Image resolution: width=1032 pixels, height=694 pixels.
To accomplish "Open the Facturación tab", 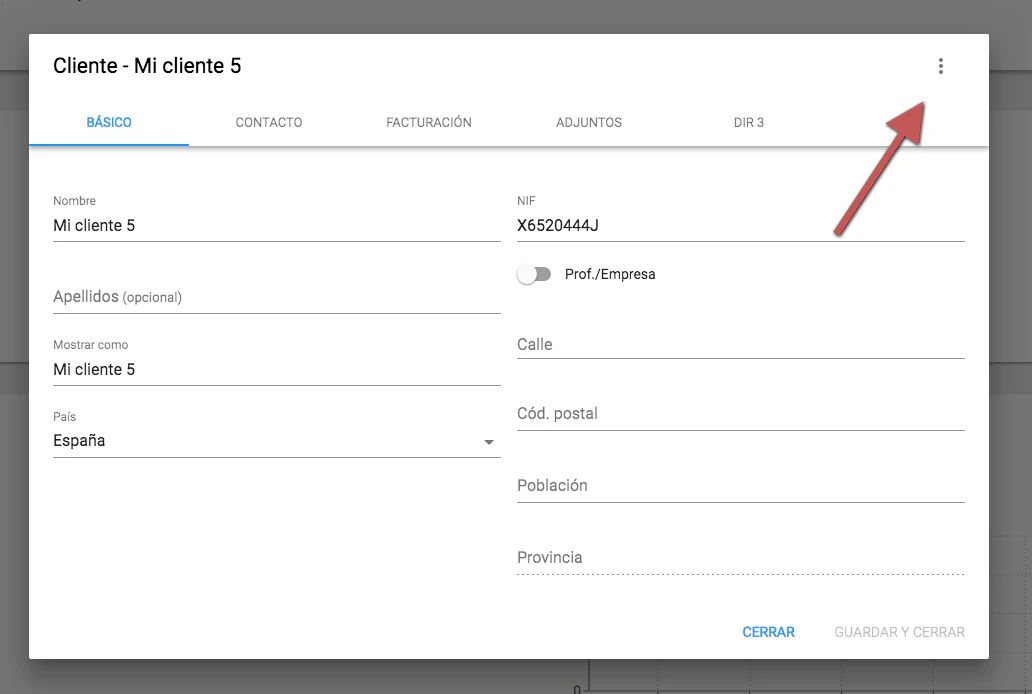I will 429,123.
